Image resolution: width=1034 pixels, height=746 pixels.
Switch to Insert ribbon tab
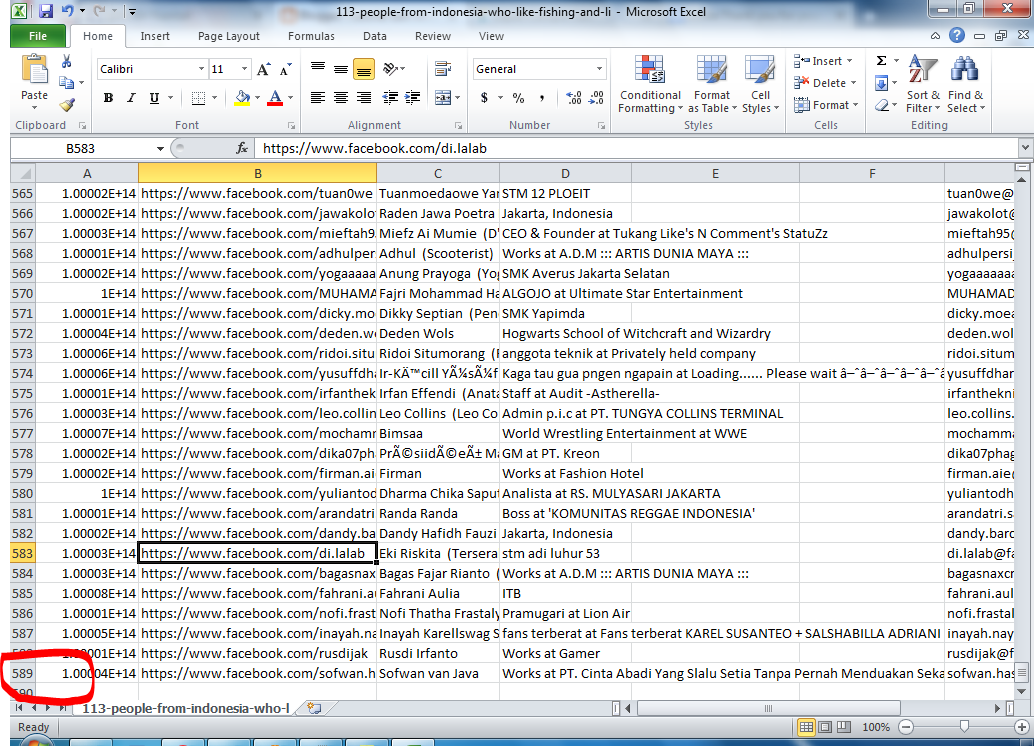coord(155,36)
